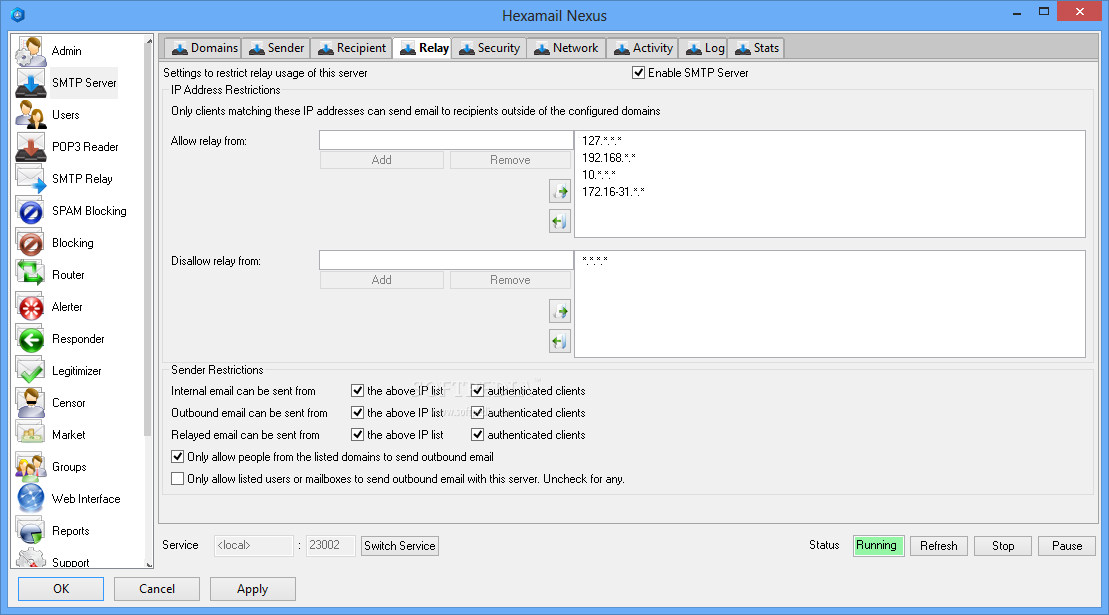This screenshot has height=615, width=1109.
Task: Switch to the Sender tab
Action: 276,48
